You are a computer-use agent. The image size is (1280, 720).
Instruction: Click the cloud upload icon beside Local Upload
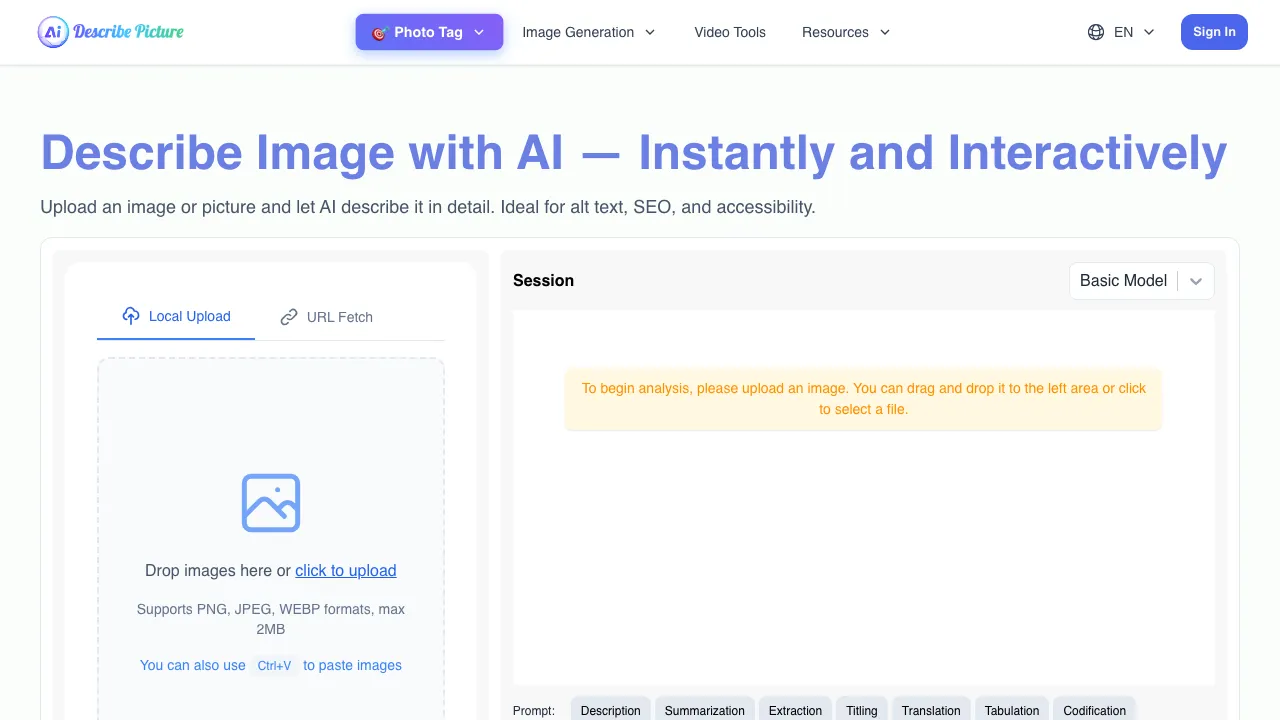pyautogui.click(x=131, y=316)
